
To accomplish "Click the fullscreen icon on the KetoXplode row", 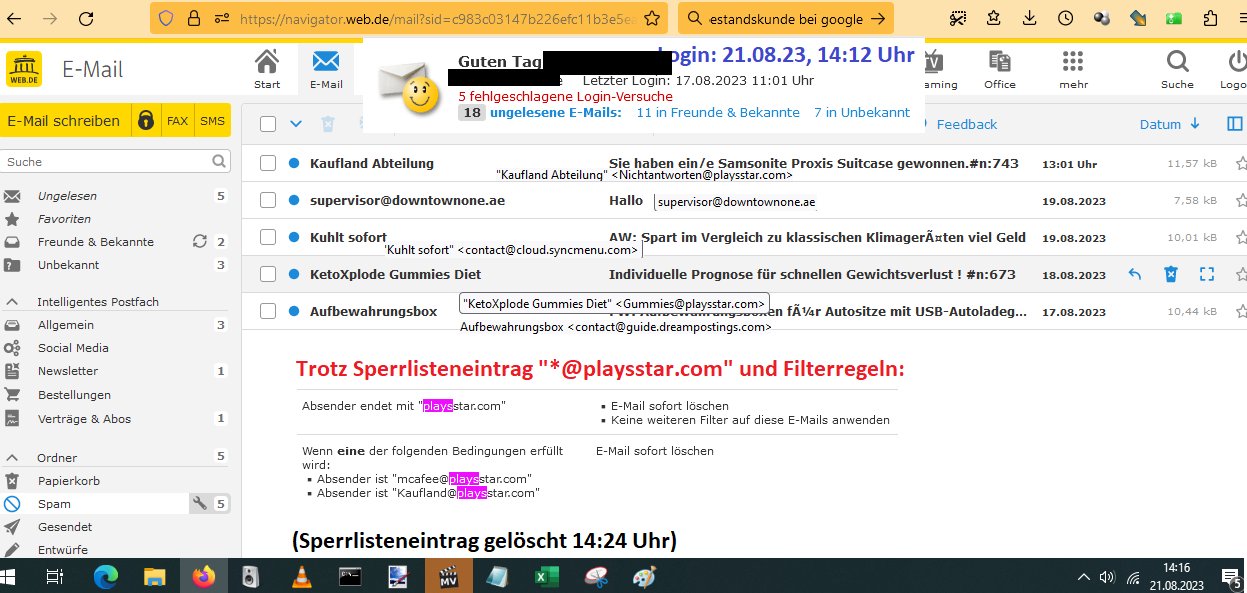I will 1207,274.
